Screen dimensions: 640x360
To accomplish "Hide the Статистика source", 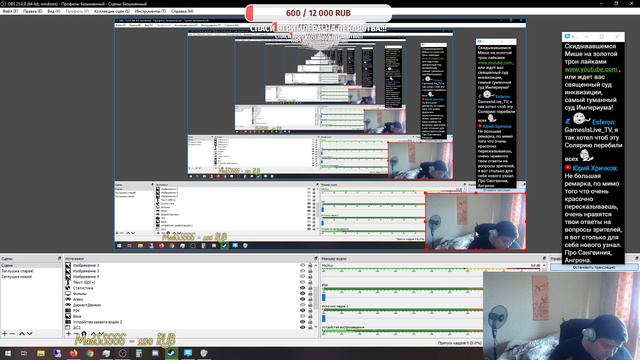I will click(x=302, y=288).
